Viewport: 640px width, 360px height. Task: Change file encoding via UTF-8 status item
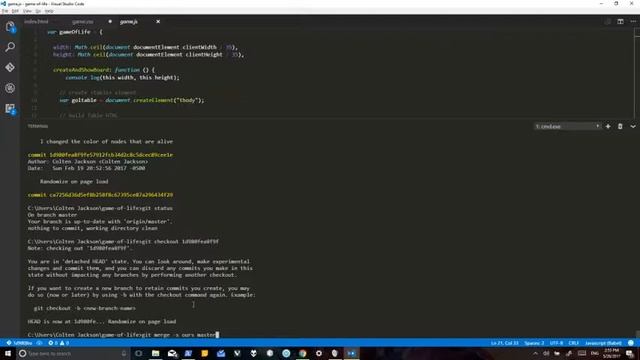point(556,343)
